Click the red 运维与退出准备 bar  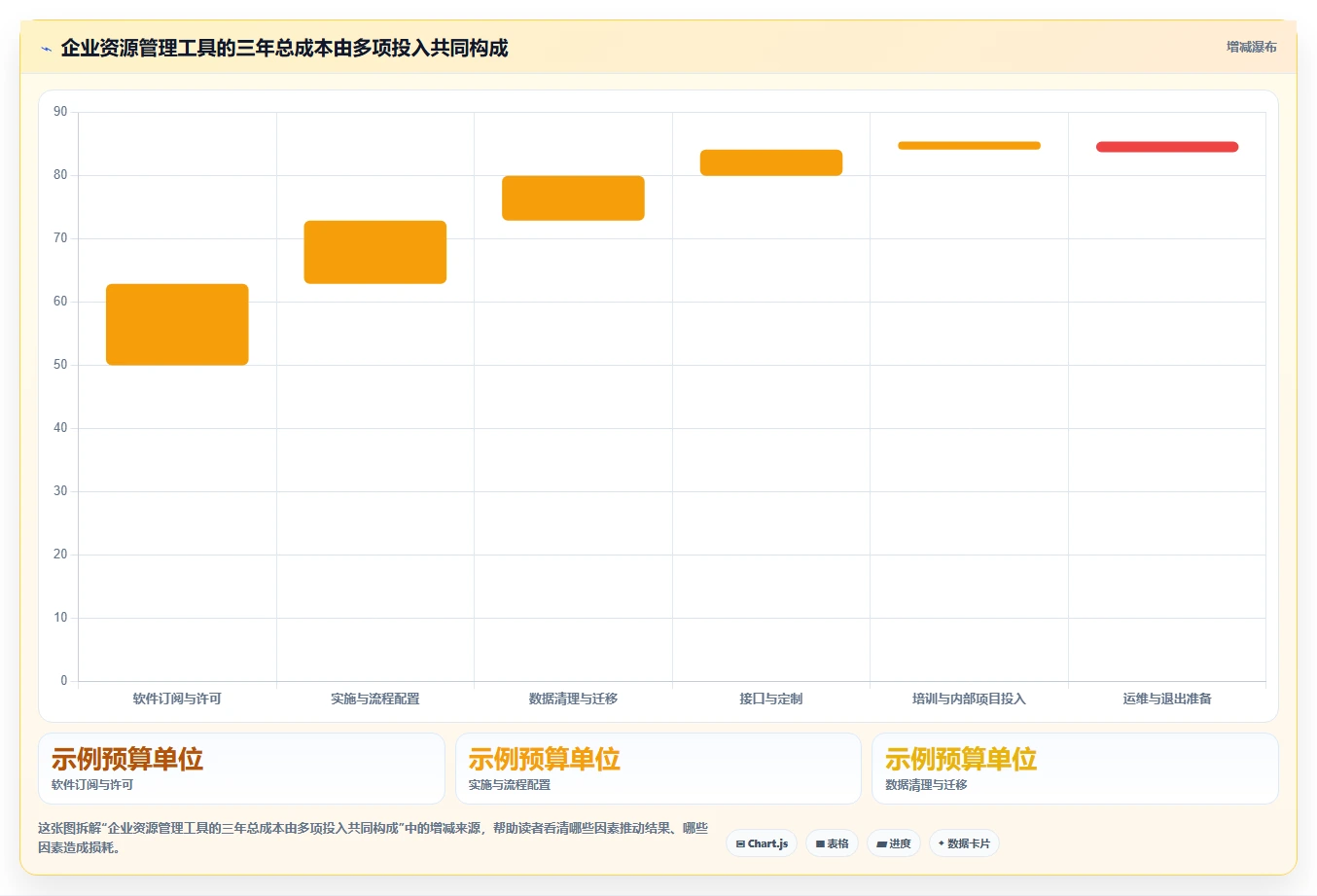coord(1167,147)
